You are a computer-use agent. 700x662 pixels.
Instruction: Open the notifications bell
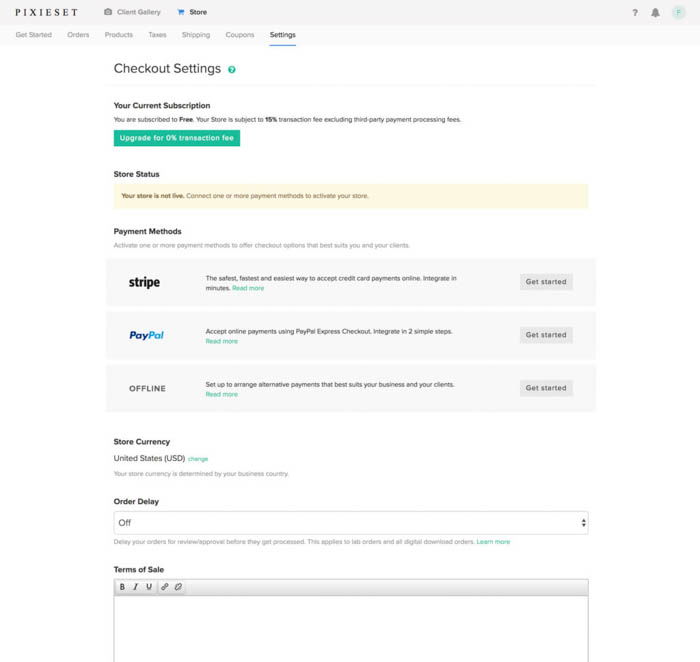(655, 12)
